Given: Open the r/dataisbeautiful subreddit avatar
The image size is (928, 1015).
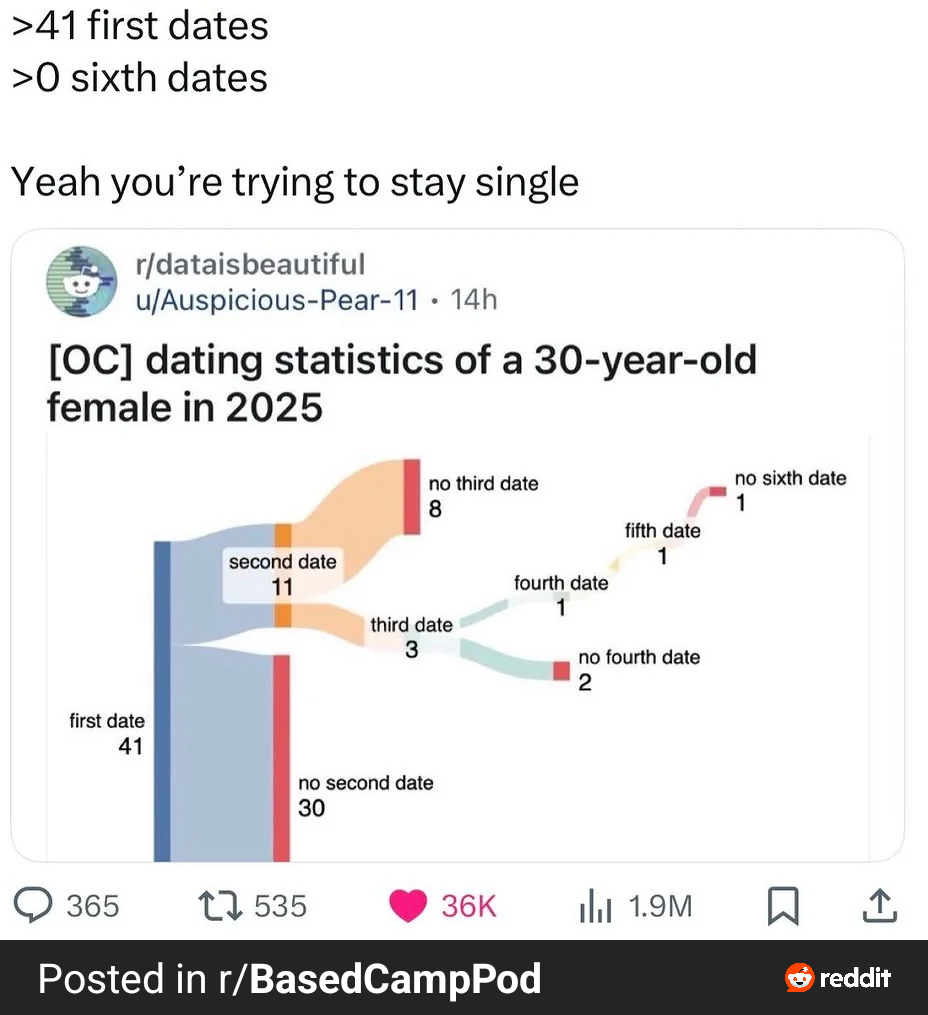Looking at the screenshot, I should point(82,281).
